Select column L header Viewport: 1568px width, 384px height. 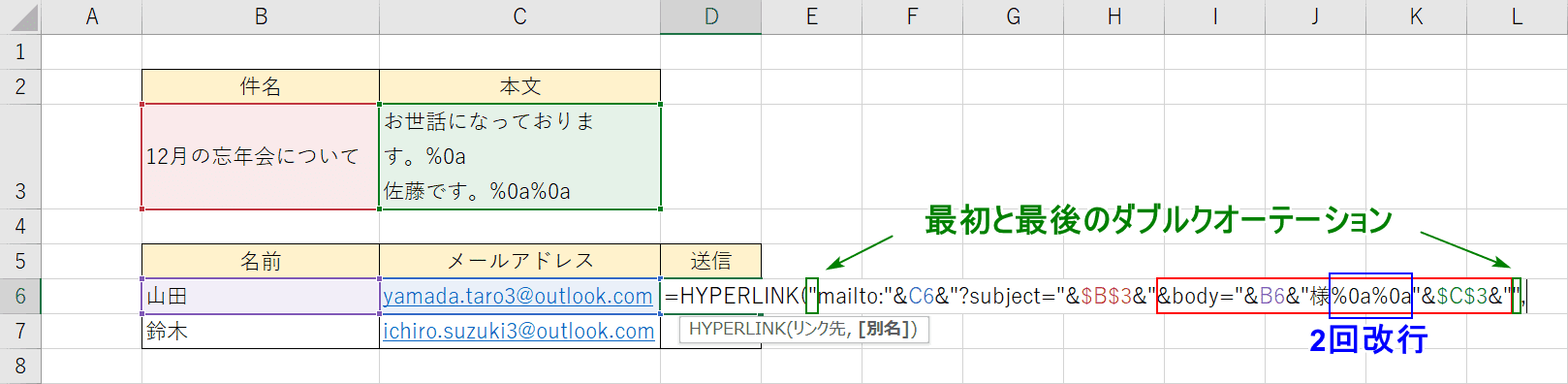pos(1518,16)
